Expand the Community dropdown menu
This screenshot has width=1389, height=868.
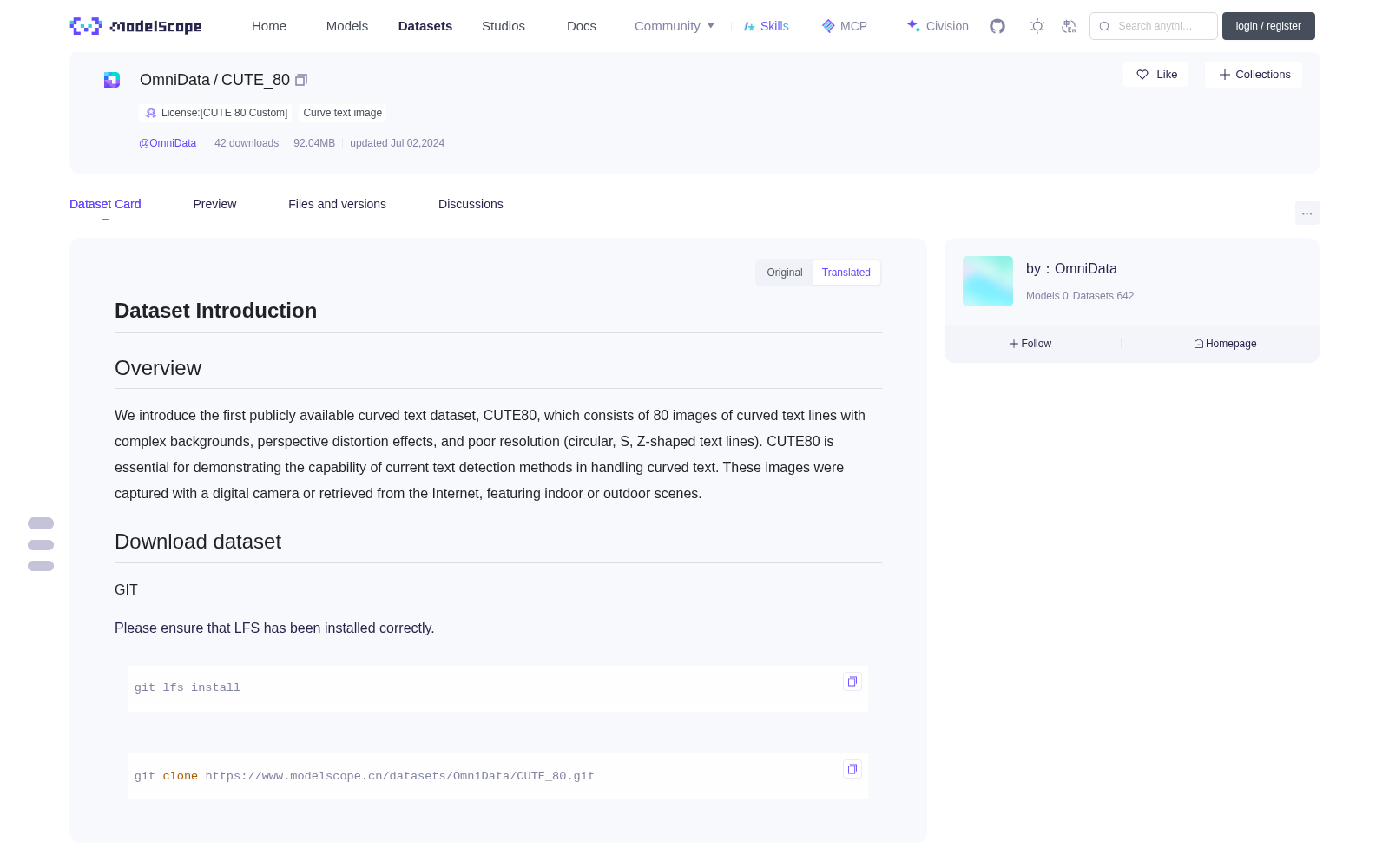[675, 26]
